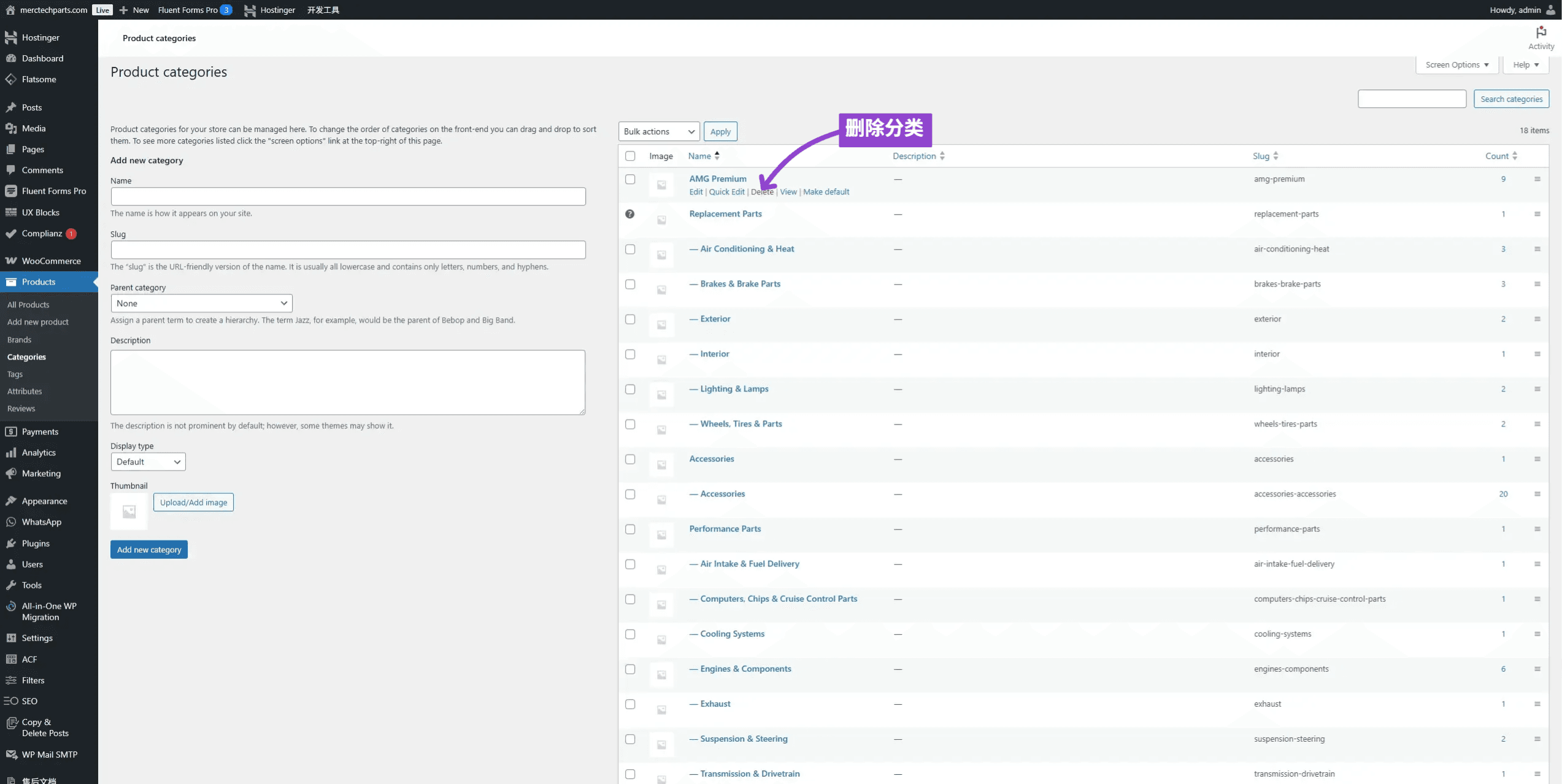Tick the Exterior category checkbox
Screen dimensions: 1562x784
630,319
